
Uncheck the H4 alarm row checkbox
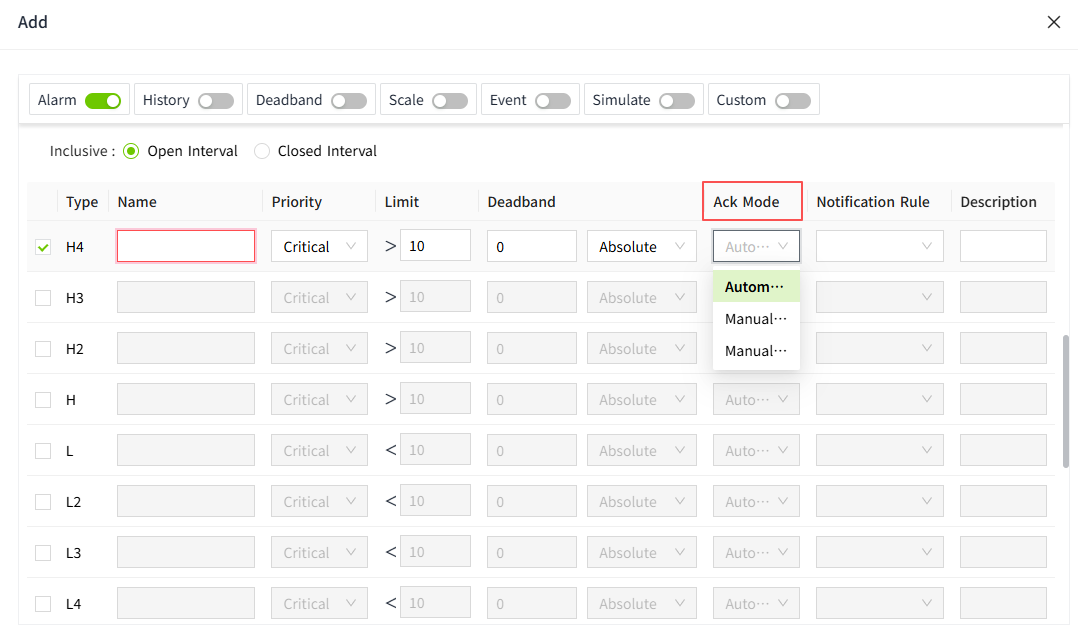click(43, 247)
